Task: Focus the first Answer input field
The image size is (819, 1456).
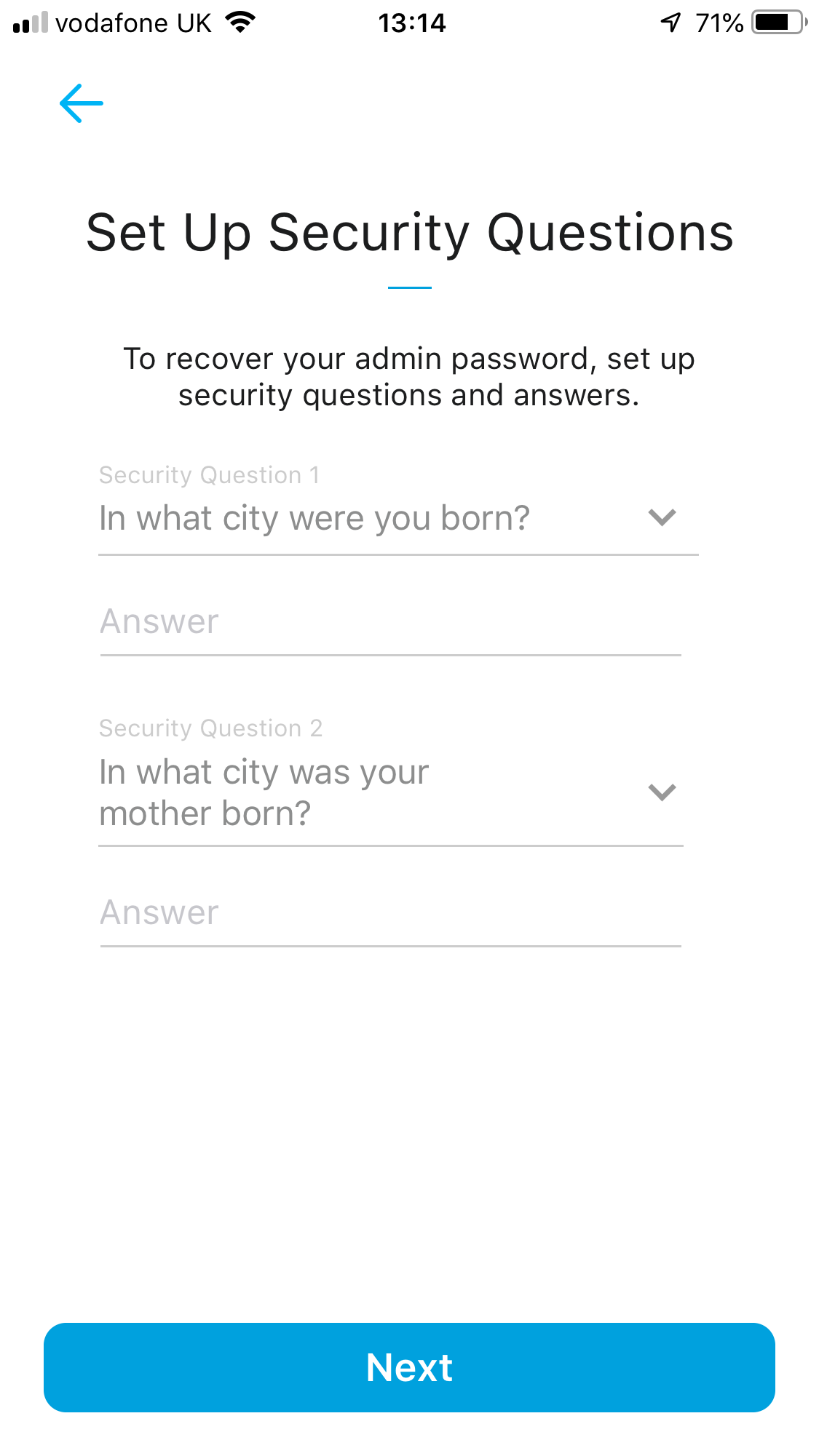Action: click(390, 622)
